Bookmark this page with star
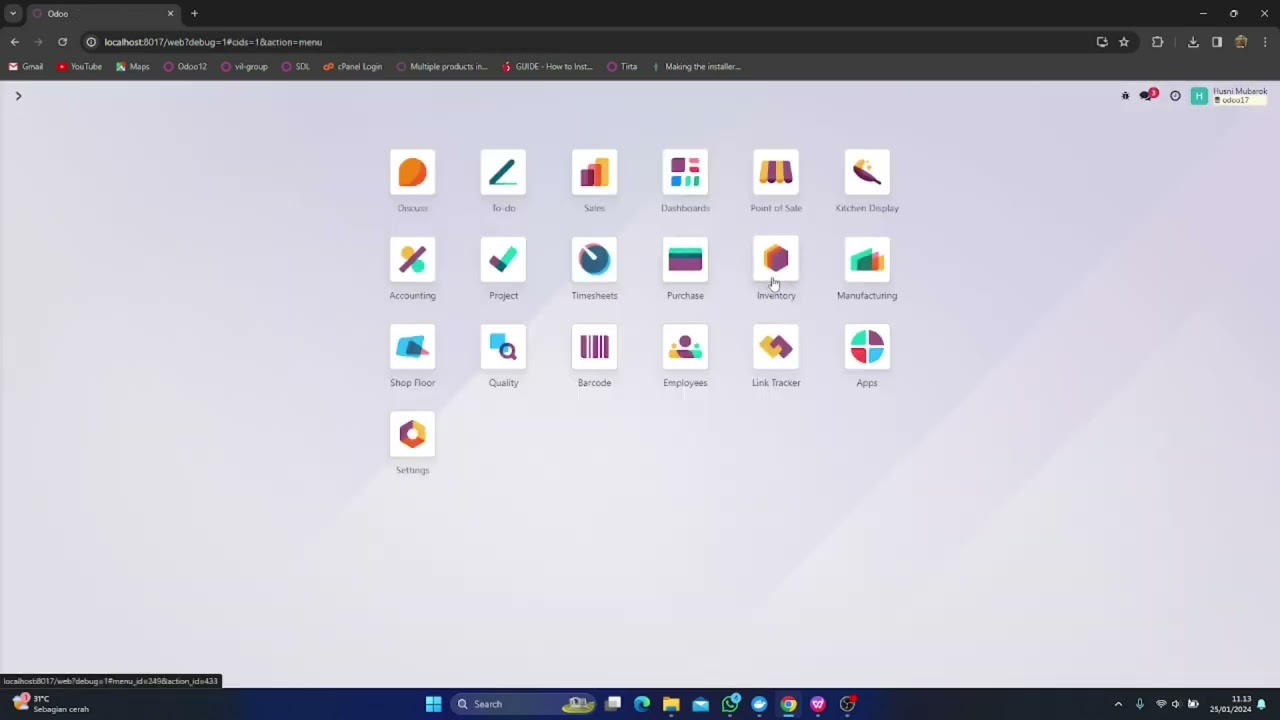Image resolution: width=1280 pixels, height=720 pixels. [x=1124, y=42]
